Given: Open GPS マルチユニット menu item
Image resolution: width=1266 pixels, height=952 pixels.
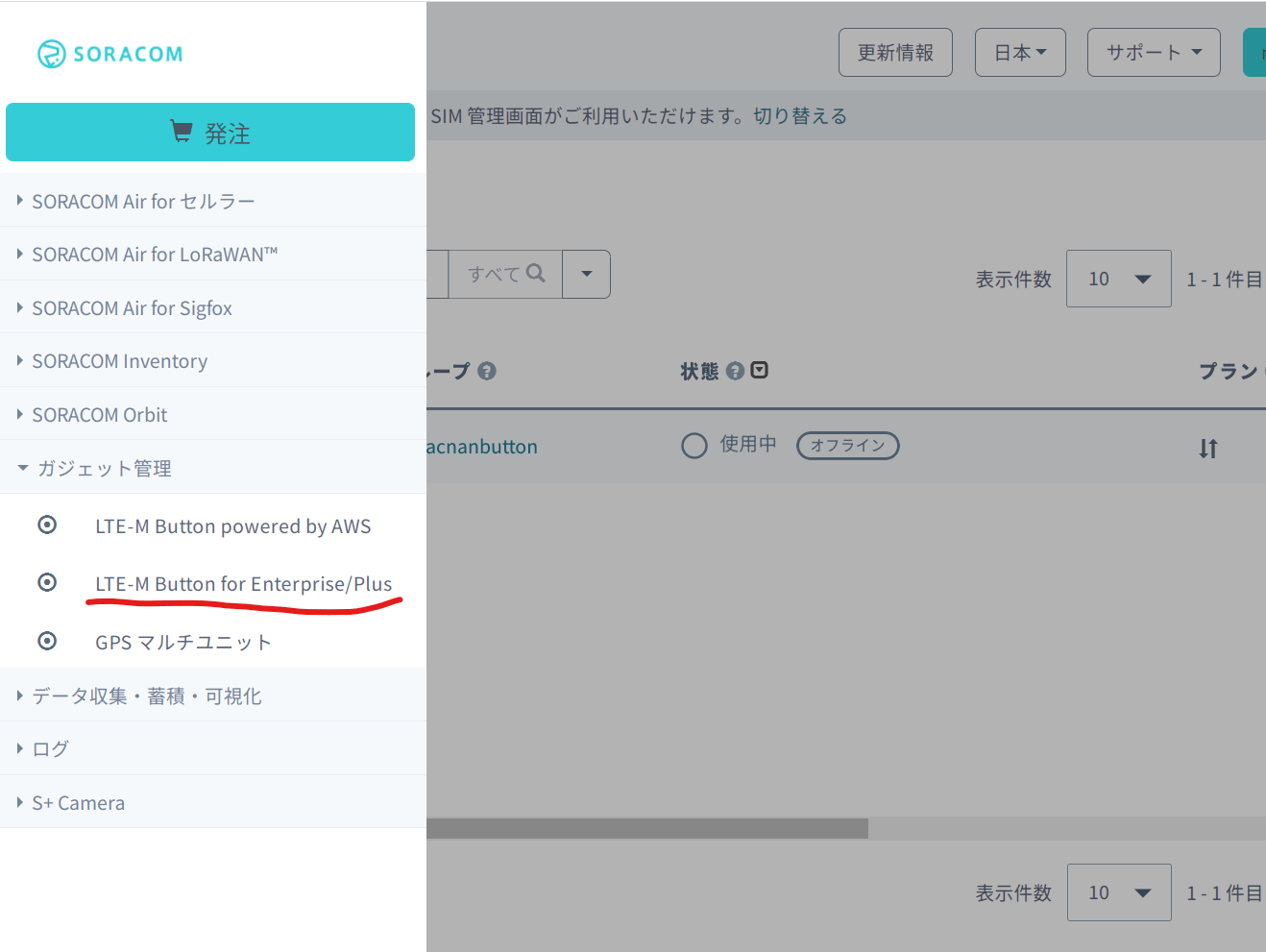Looking at the screenshot, I should point(183,642).
